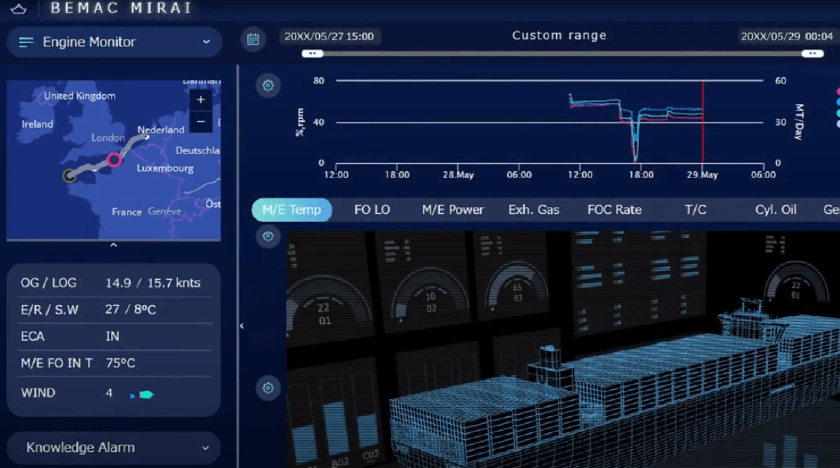Zoom out the map with minus button

tap(200, 122)
